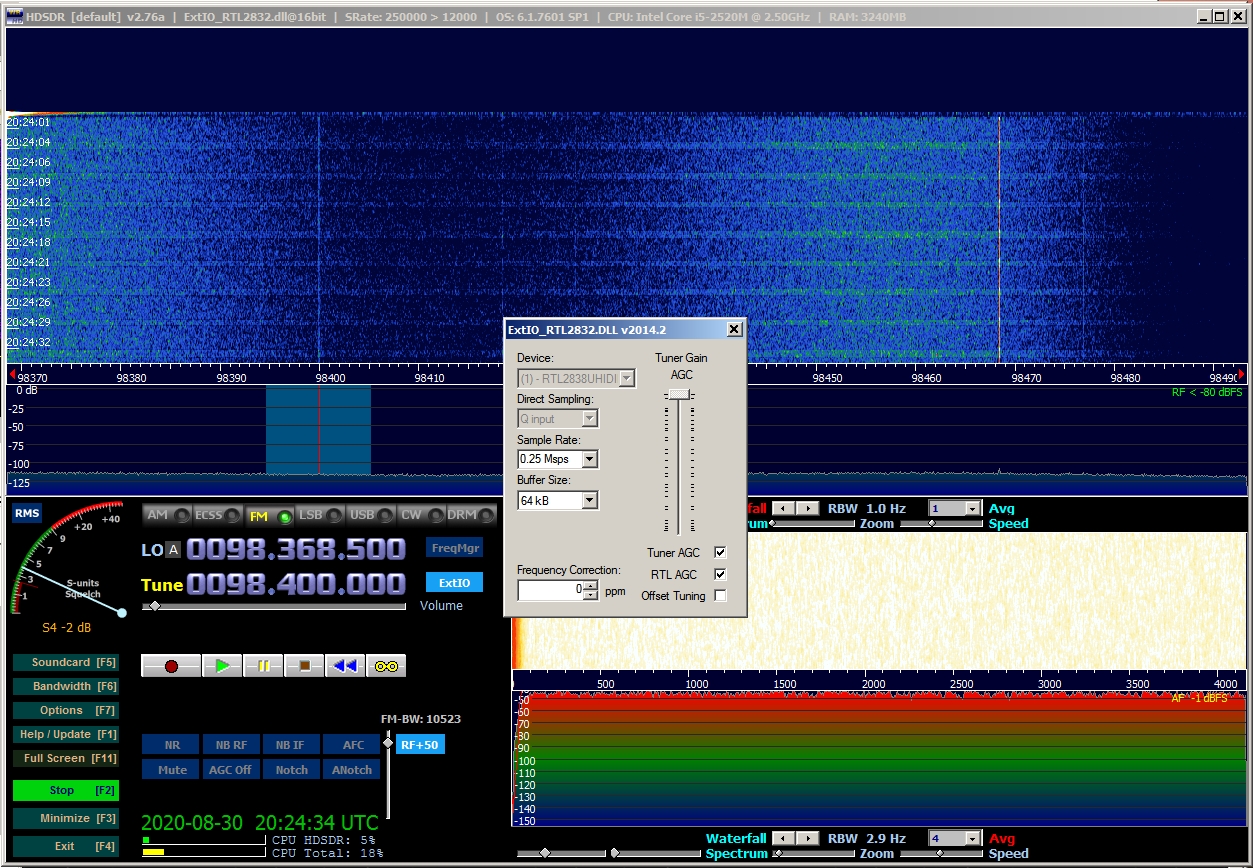
Task: Toggle Mute audio button
Action: coord(171,770)
